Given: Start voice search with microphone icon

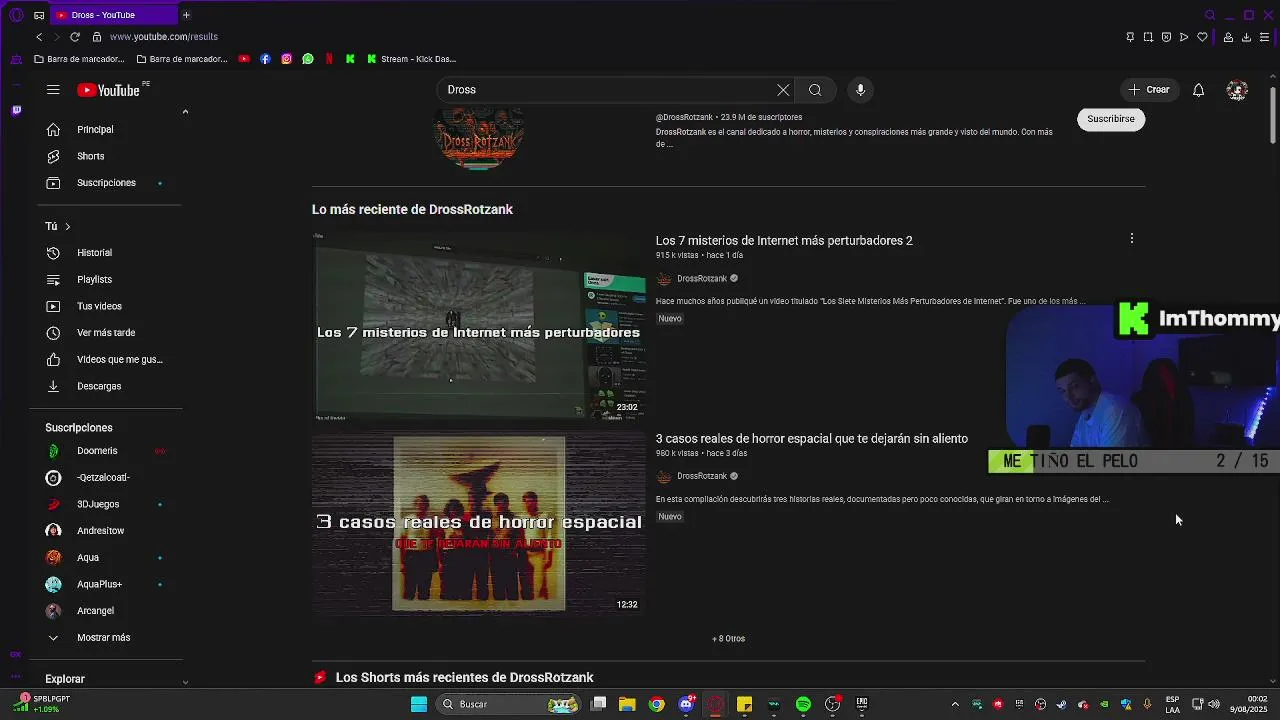Looking at the screenshot, I should point(860,90).
